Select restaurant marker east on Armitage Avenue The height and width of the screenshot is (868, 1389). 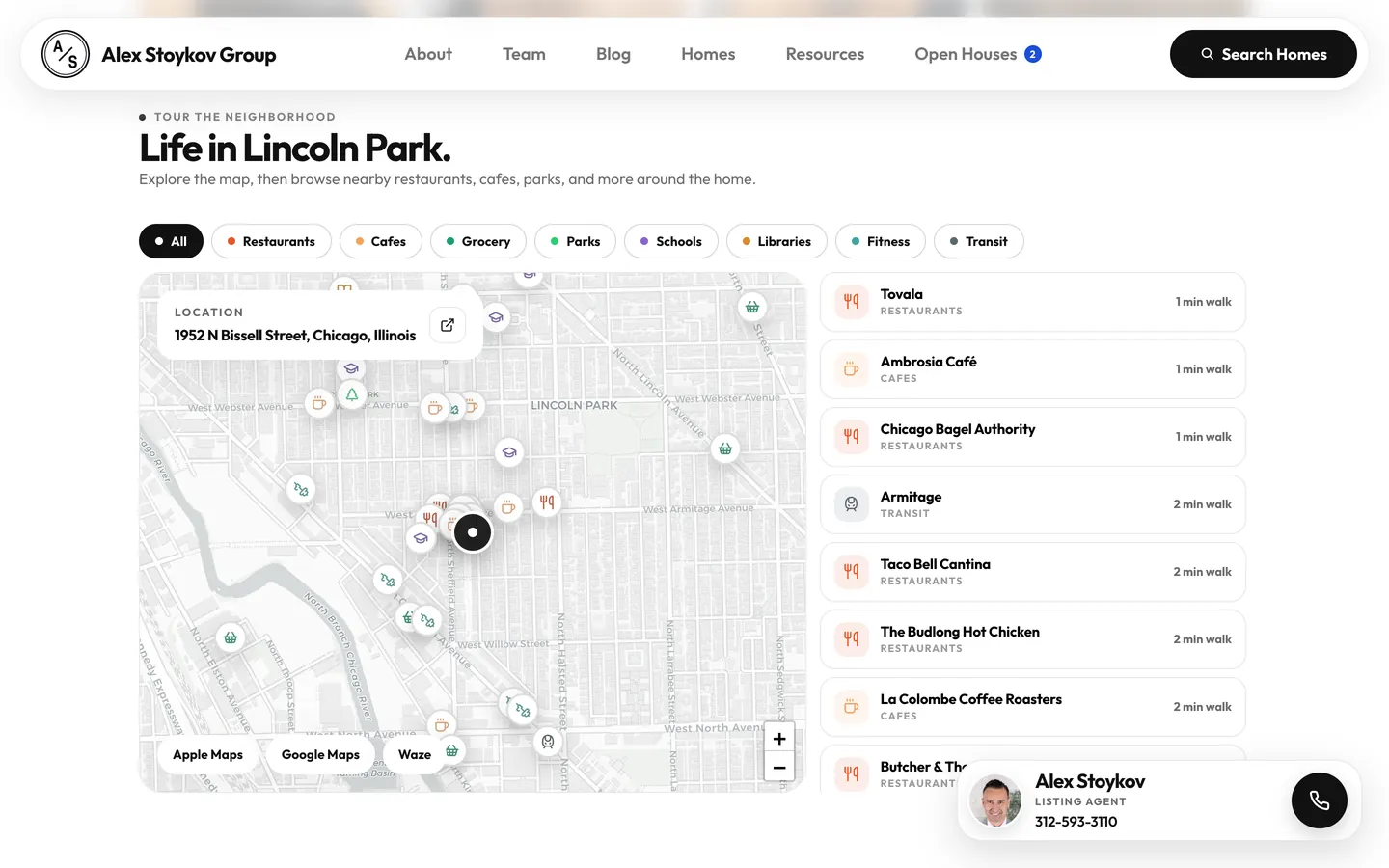pyautogui.click(x=547, y=502)
